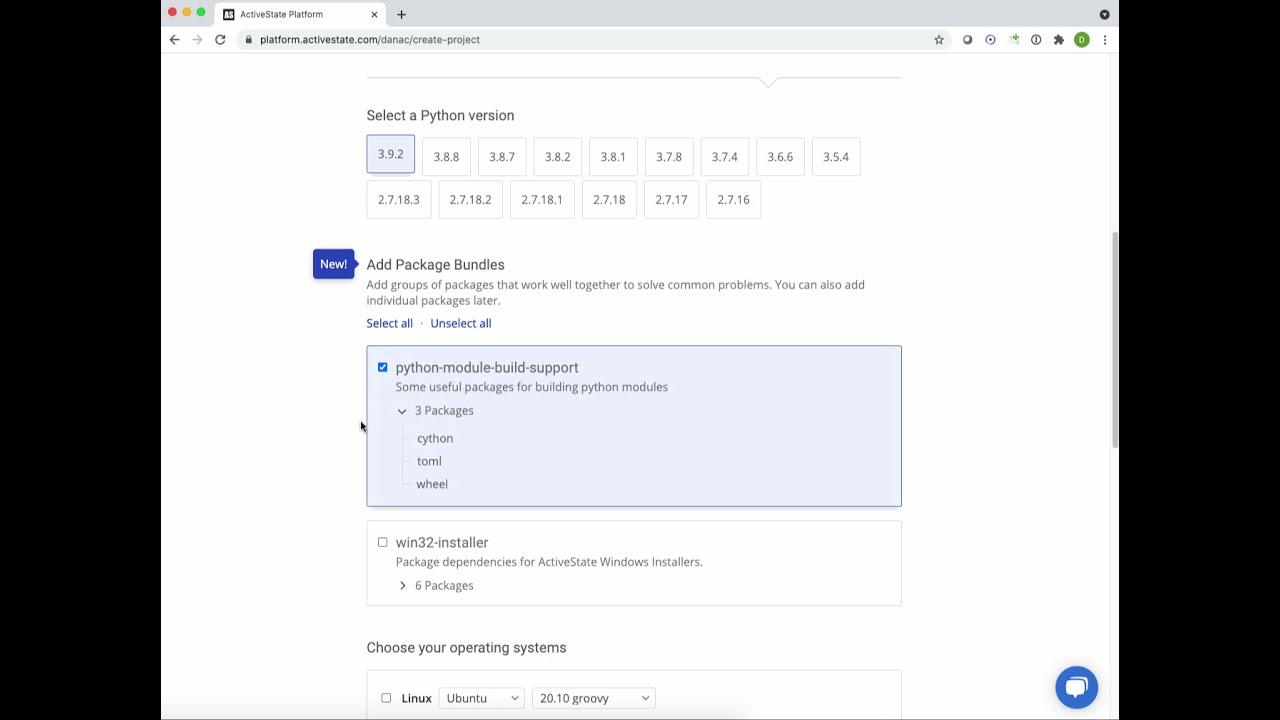Open the Ubuntu distribution dropdown
1280x720 pixels.
482,698
